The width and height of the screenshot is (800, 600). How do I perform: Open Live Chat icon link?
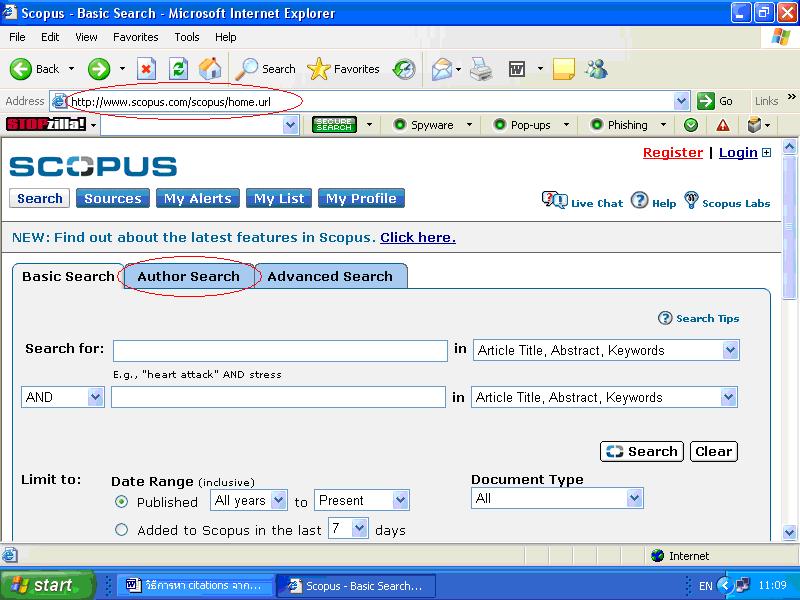pyautogui.click(x=554, y=200)
